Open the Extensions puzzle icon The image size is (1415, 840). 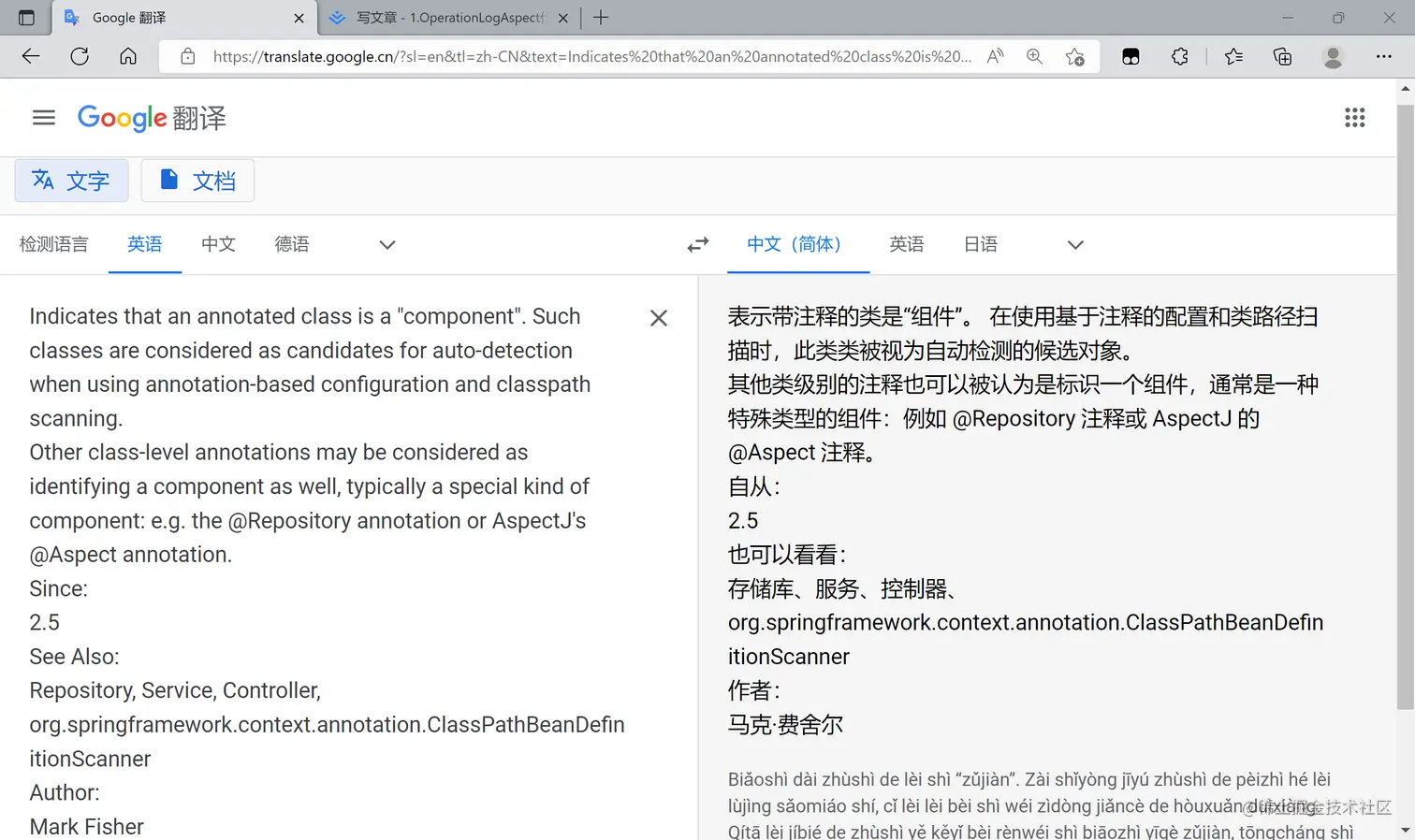[x=1180, y=56]
